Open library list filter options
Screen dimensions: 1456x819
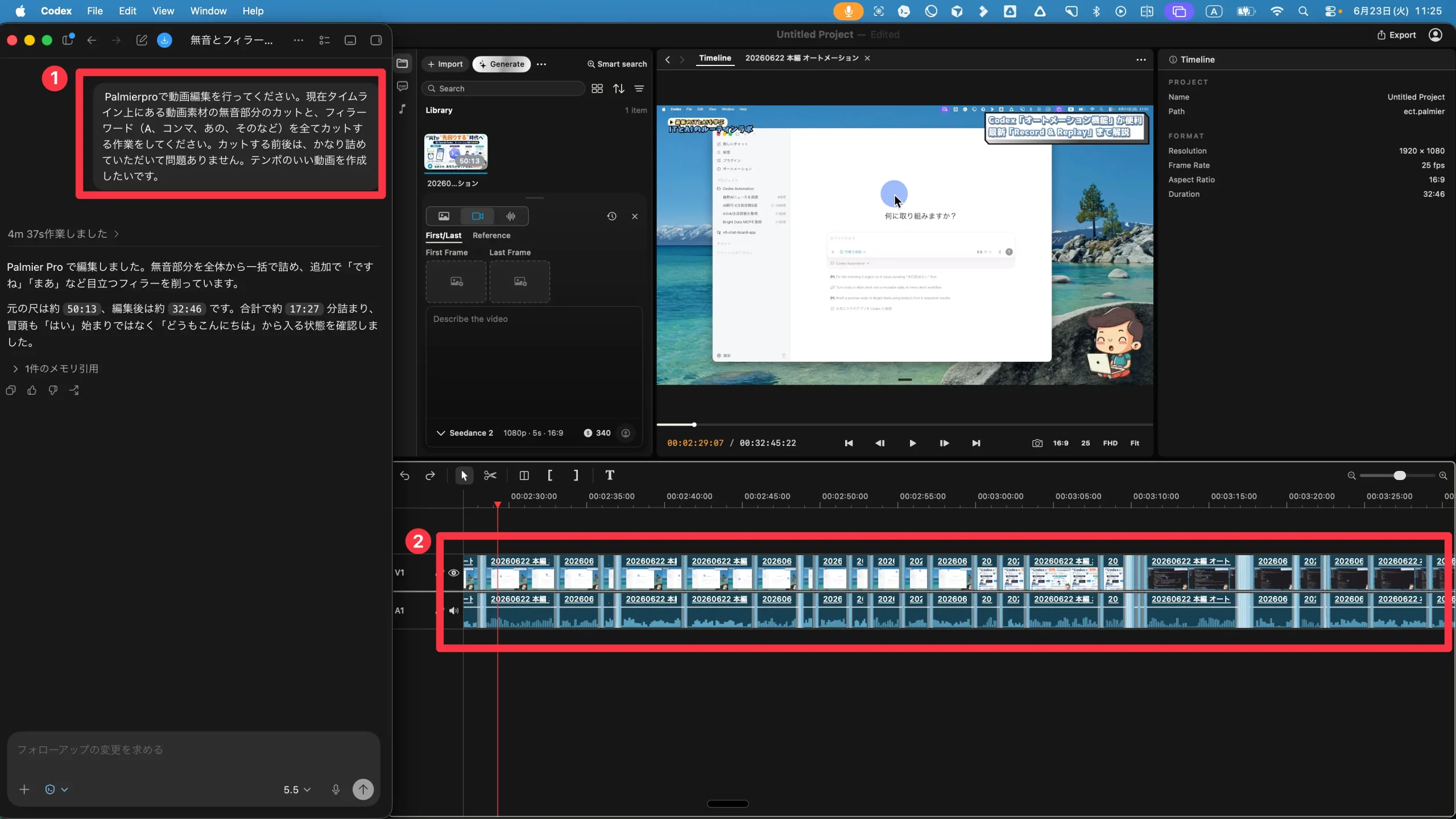[639, 89]
